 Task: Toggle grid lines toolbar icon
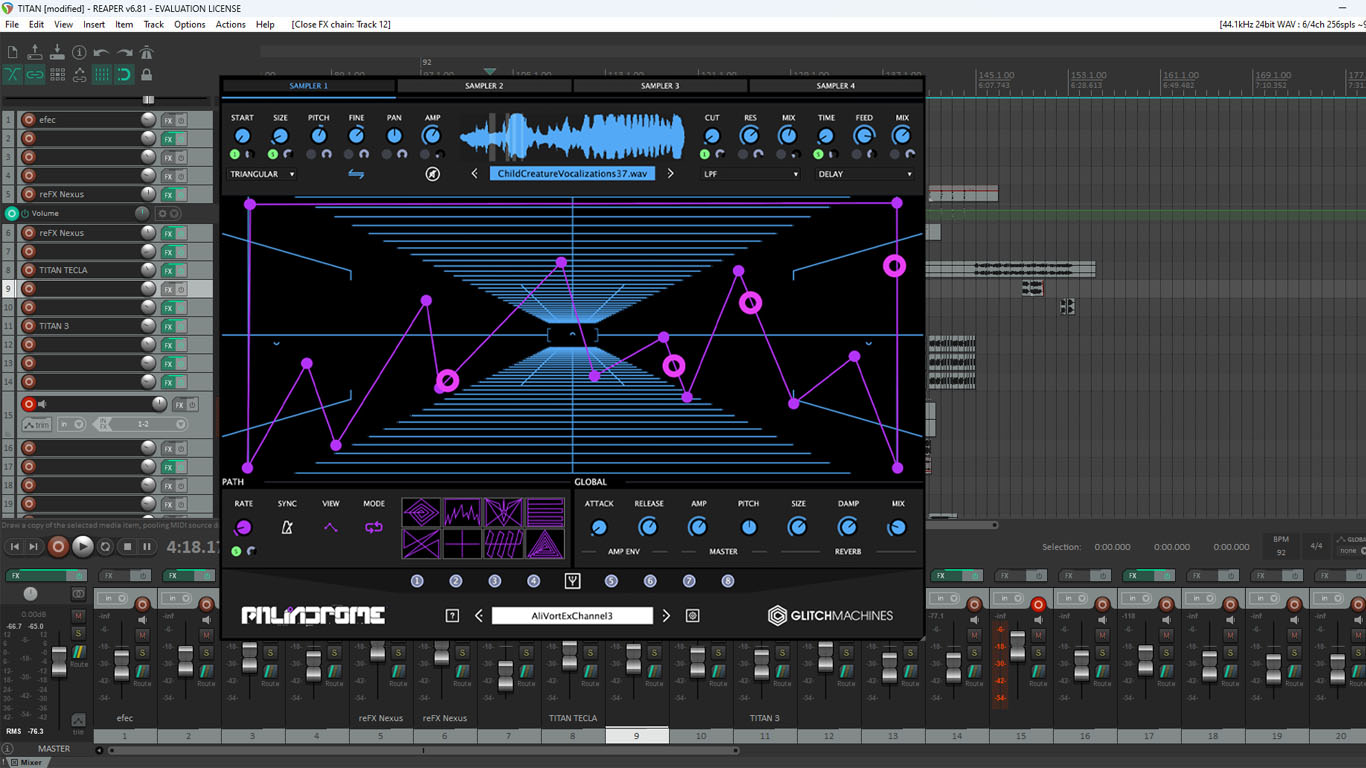point(101,74)
